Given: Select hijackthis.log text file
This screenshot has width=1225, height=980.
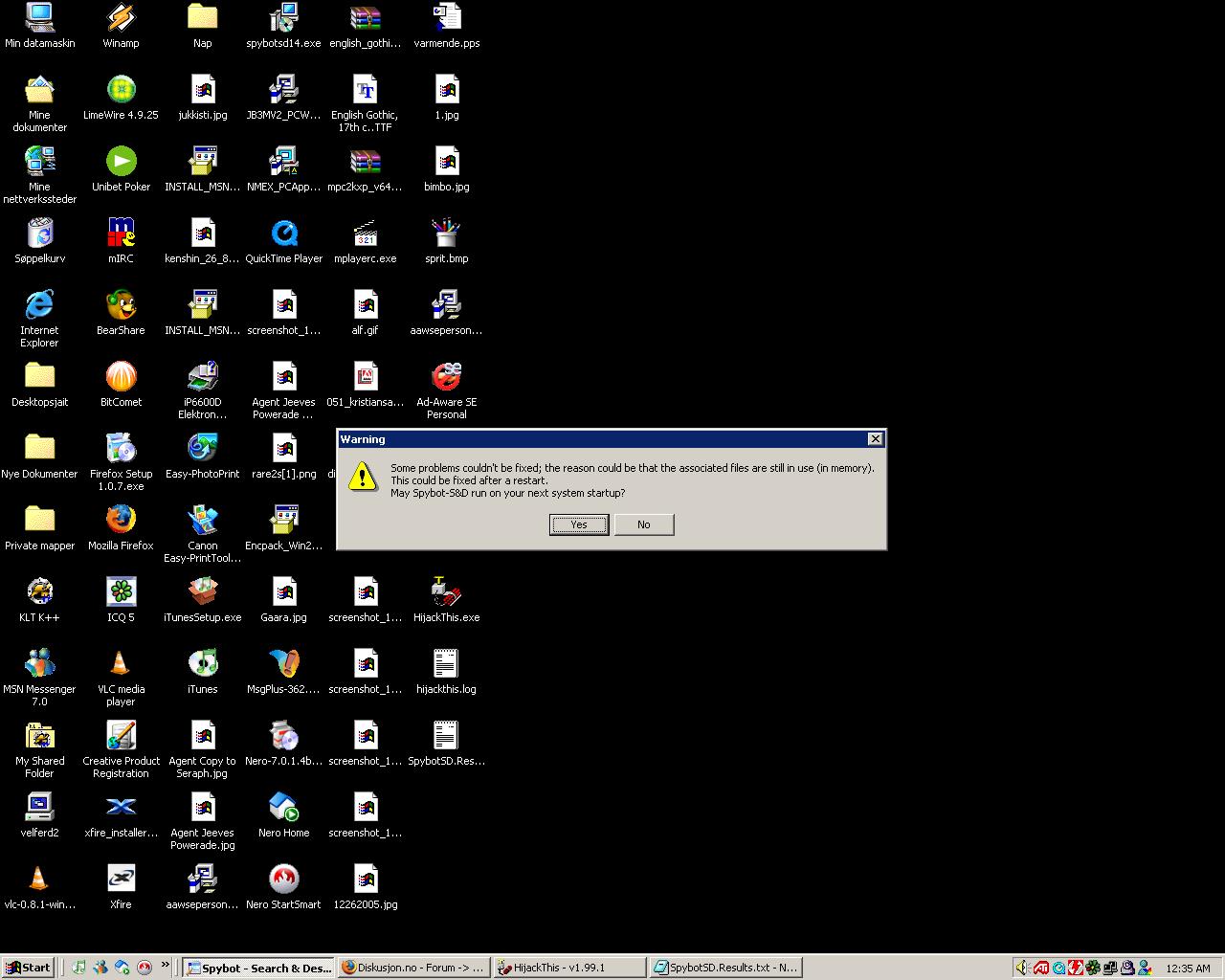Looking at the screenshot, I should (447, 672).
